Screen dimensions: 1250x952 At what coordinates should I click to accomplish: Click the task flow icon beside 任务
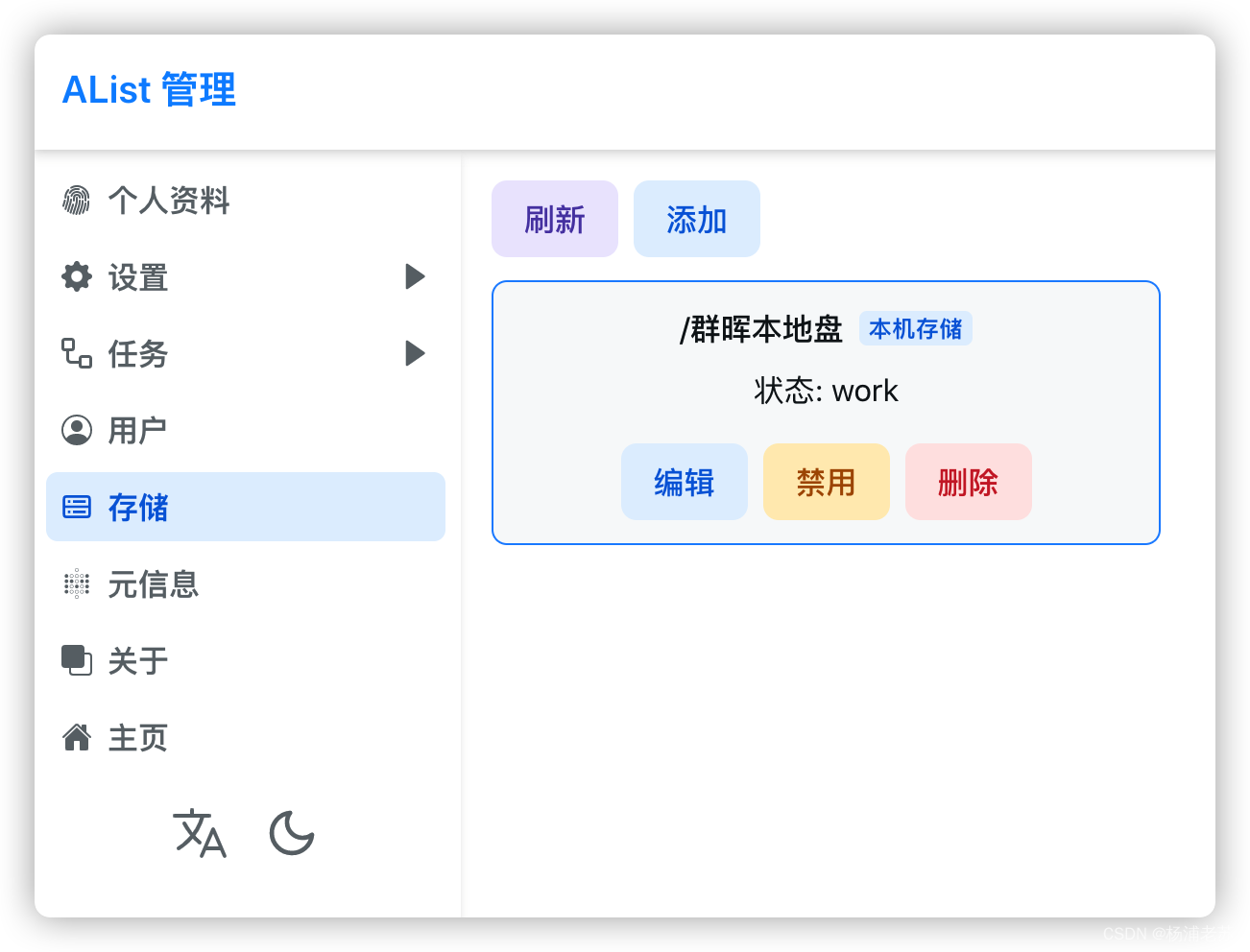(x=77, y=353)
